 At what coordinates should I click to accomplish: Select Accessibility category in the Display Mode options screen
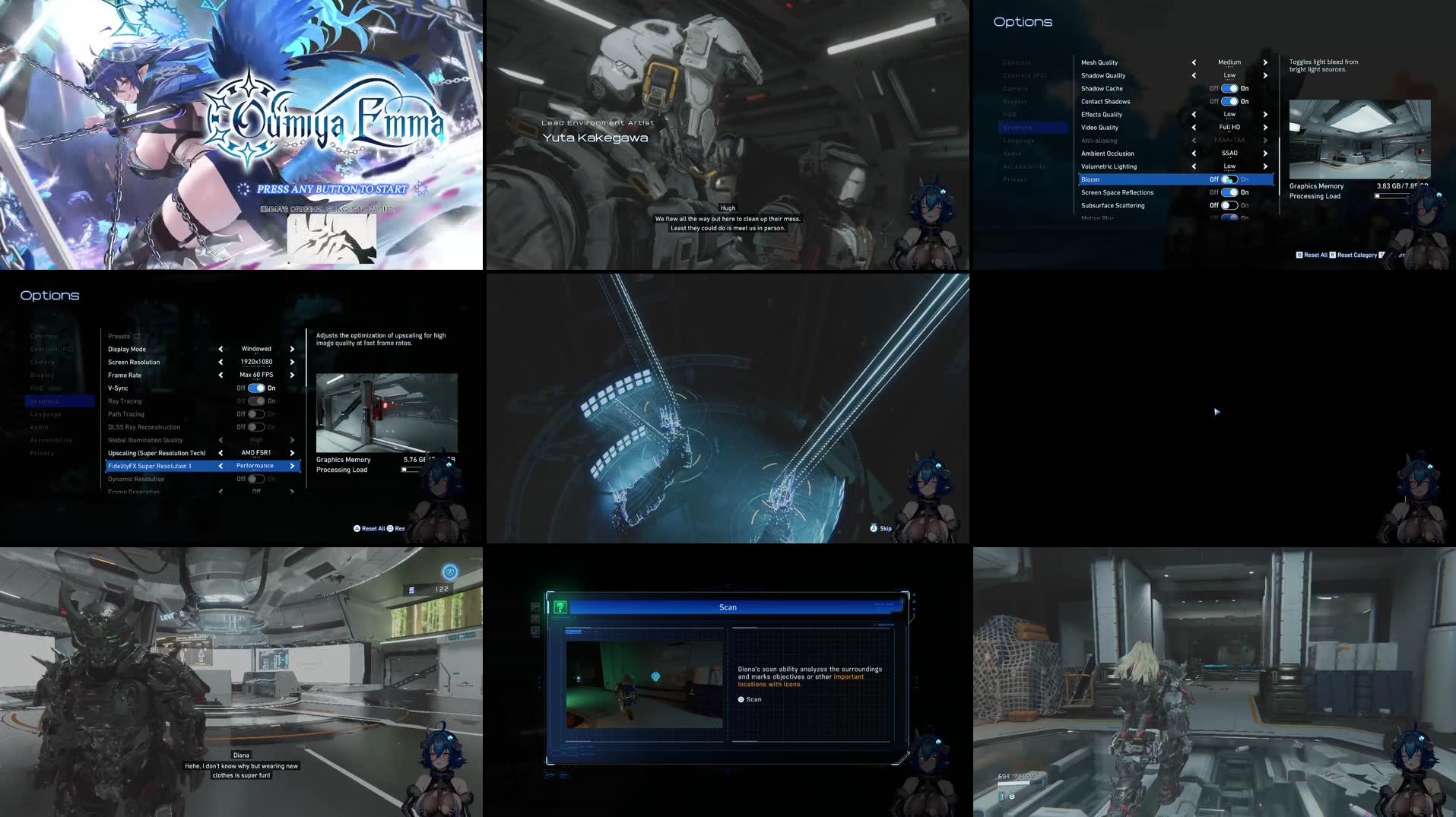(x=51, y=440)
